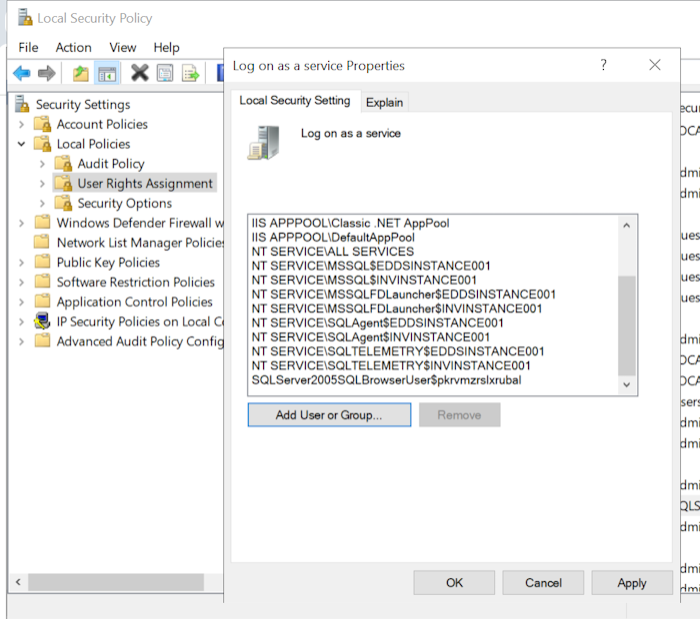Toggle the Show/Hide Console Tree icon
Image resolution: width=700 pixels, height=619 pixels.
(107, 73)
